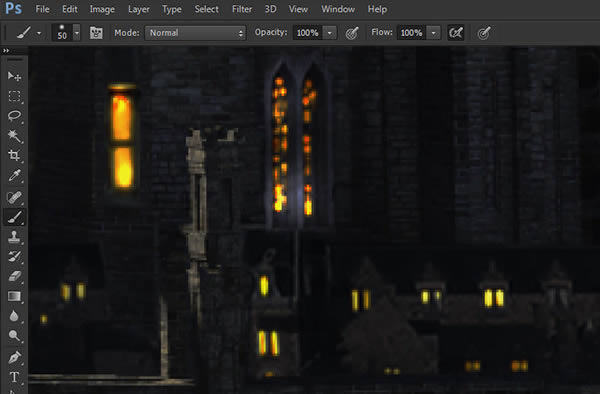Click the Flow 100% value field

[x=412, y=33]
